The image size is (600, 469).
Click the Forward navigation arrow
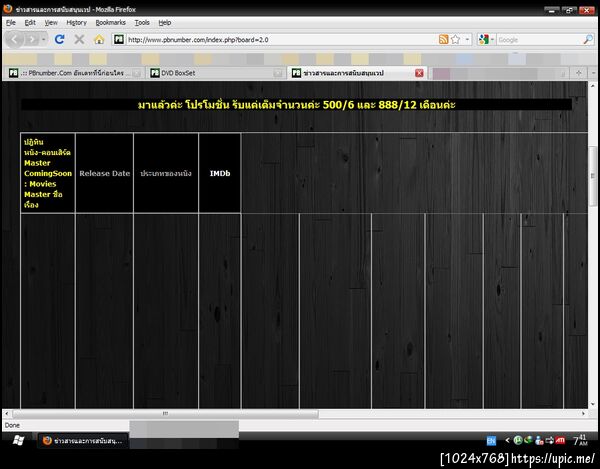pos(32,39)
